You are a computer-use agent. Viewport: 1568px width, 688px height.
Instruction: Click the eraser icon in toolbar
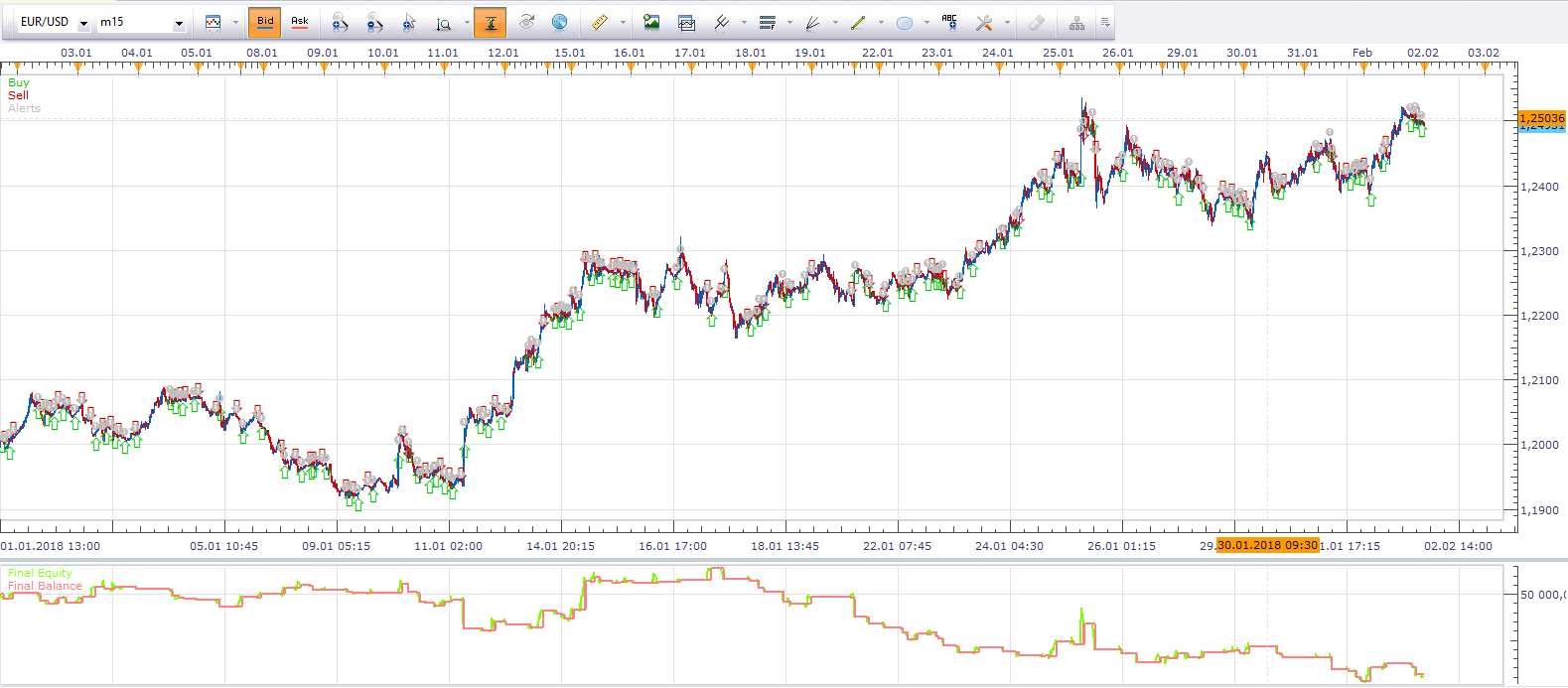coord(1036,22)
